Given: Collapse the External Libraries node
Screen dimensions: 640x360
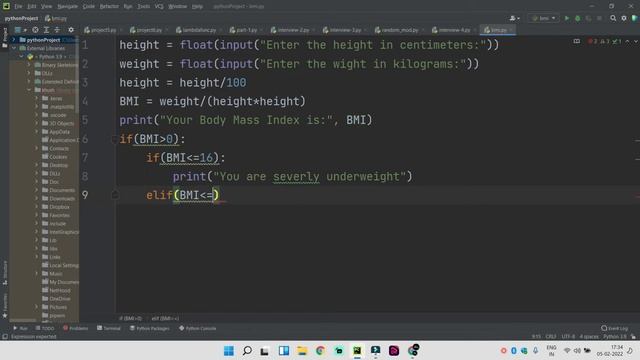Looking at the screenshot, I should (x=14, y=48).
